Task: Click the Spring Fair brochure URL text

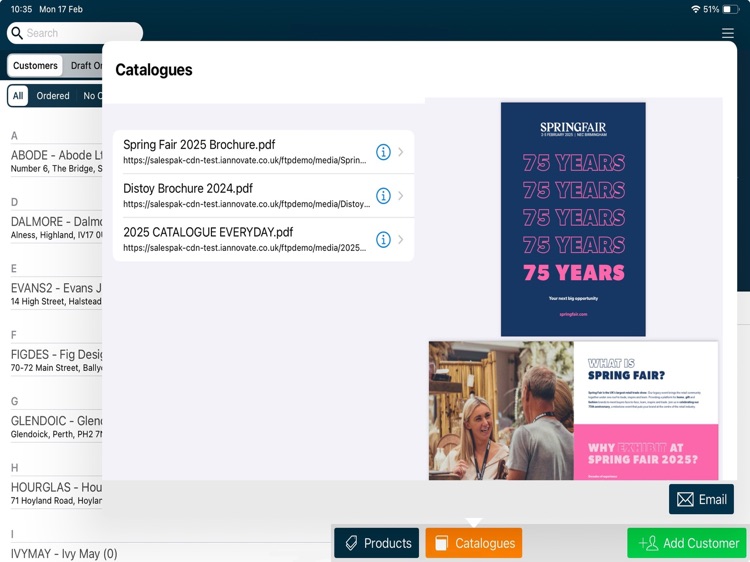Action: tap(245, 160)
